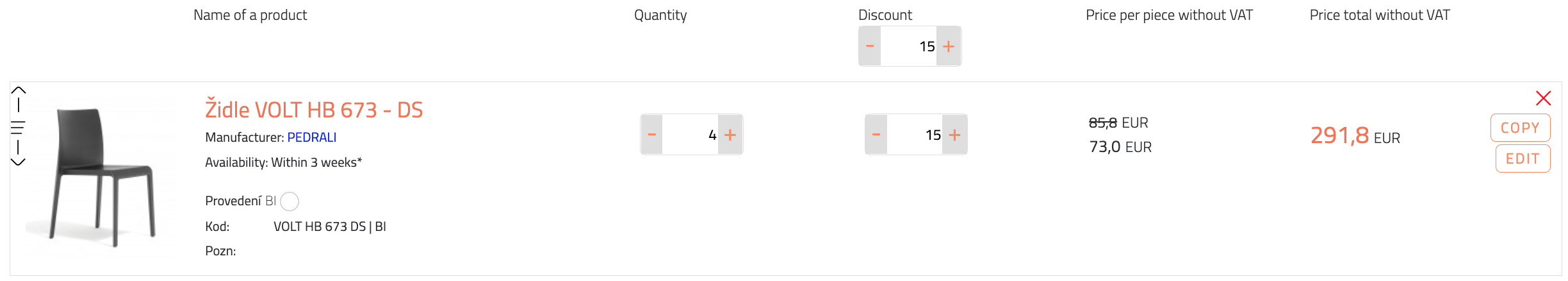The width and height of the screenshot is (1568, 281).
Task: Click the black chair product thumbnail
Action: point(101,176)
